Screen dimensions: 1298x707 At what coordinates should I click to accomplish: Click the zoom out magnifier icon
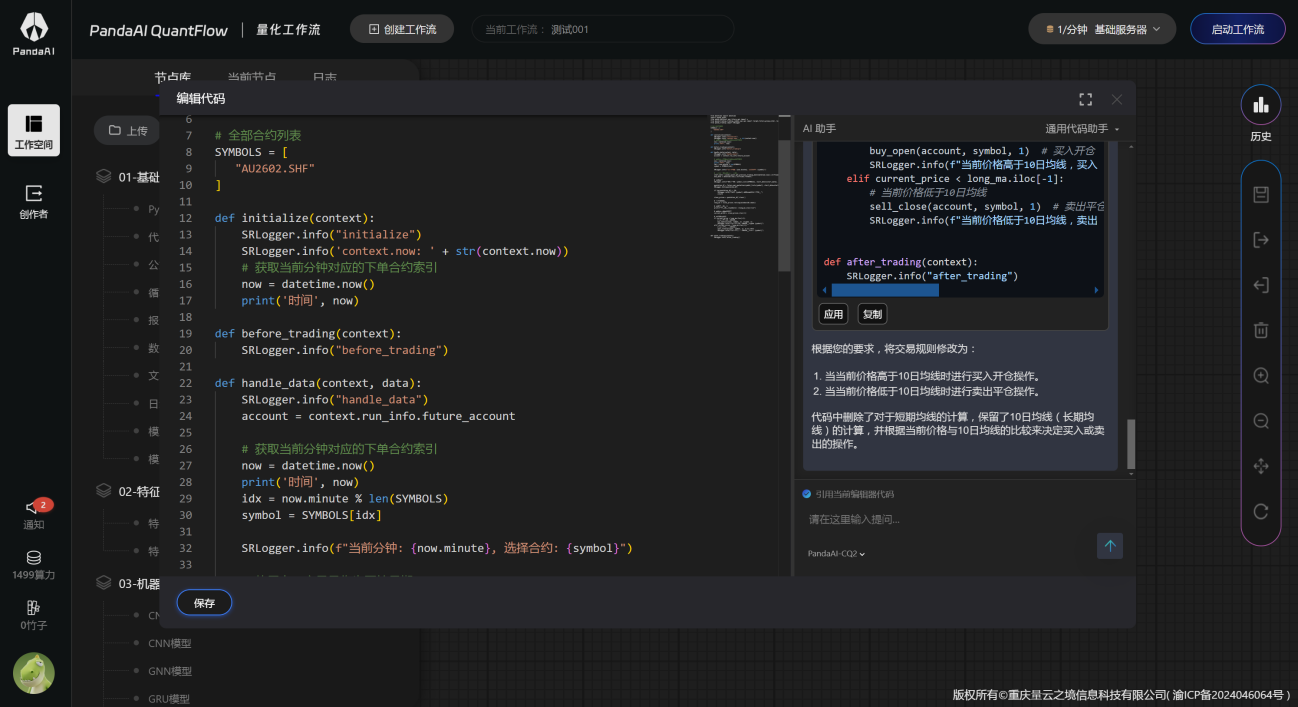(1261, 421)
